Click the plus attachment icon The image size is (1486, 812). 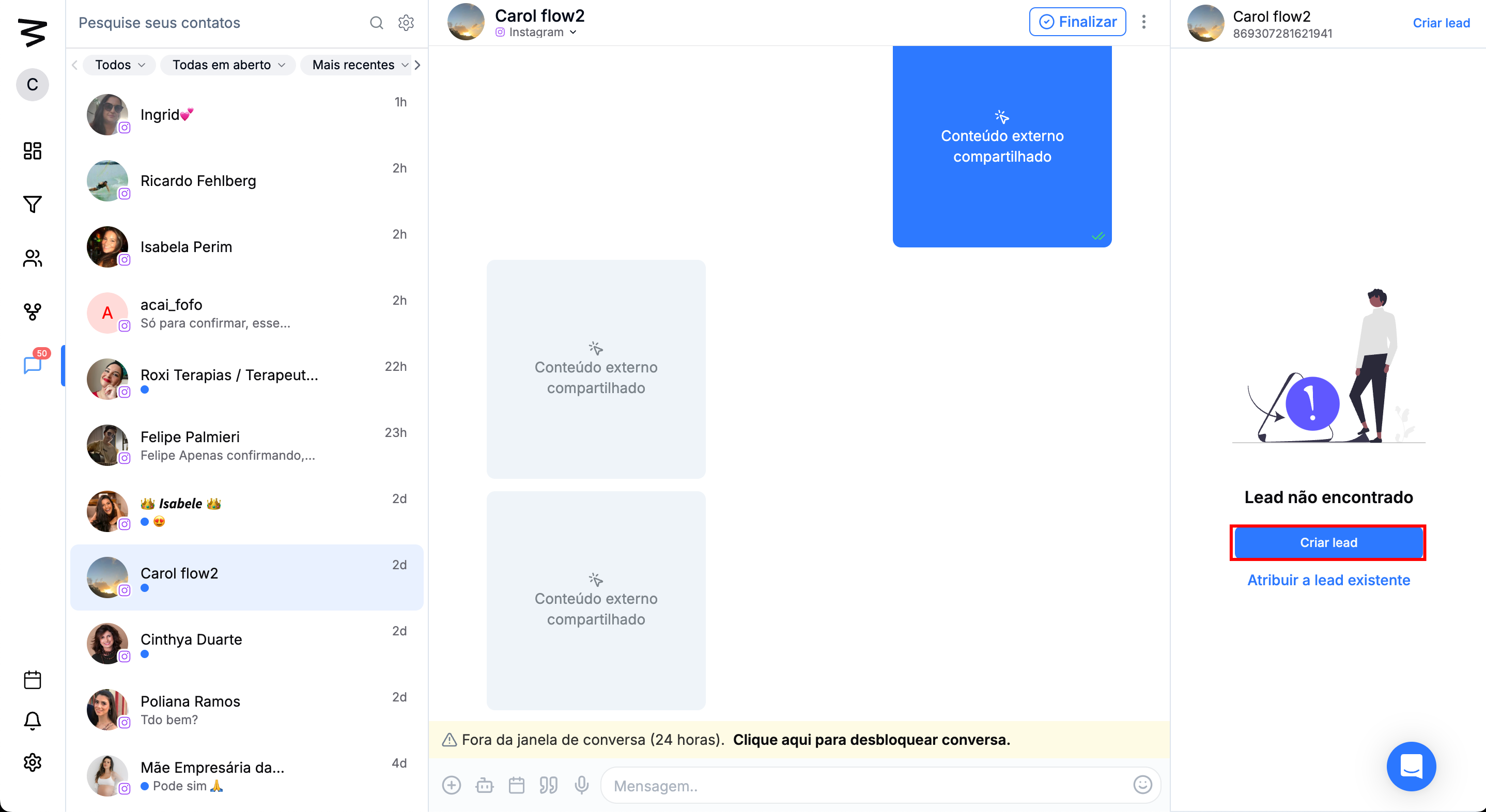(x=452, y=785)
